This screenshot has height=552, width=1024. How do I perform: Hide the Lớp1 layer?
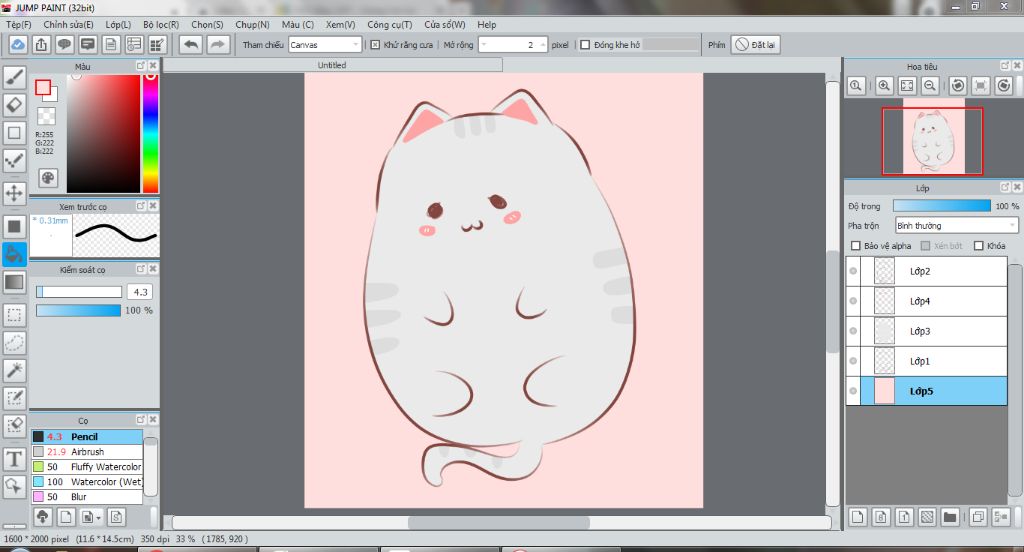[853, 361]
